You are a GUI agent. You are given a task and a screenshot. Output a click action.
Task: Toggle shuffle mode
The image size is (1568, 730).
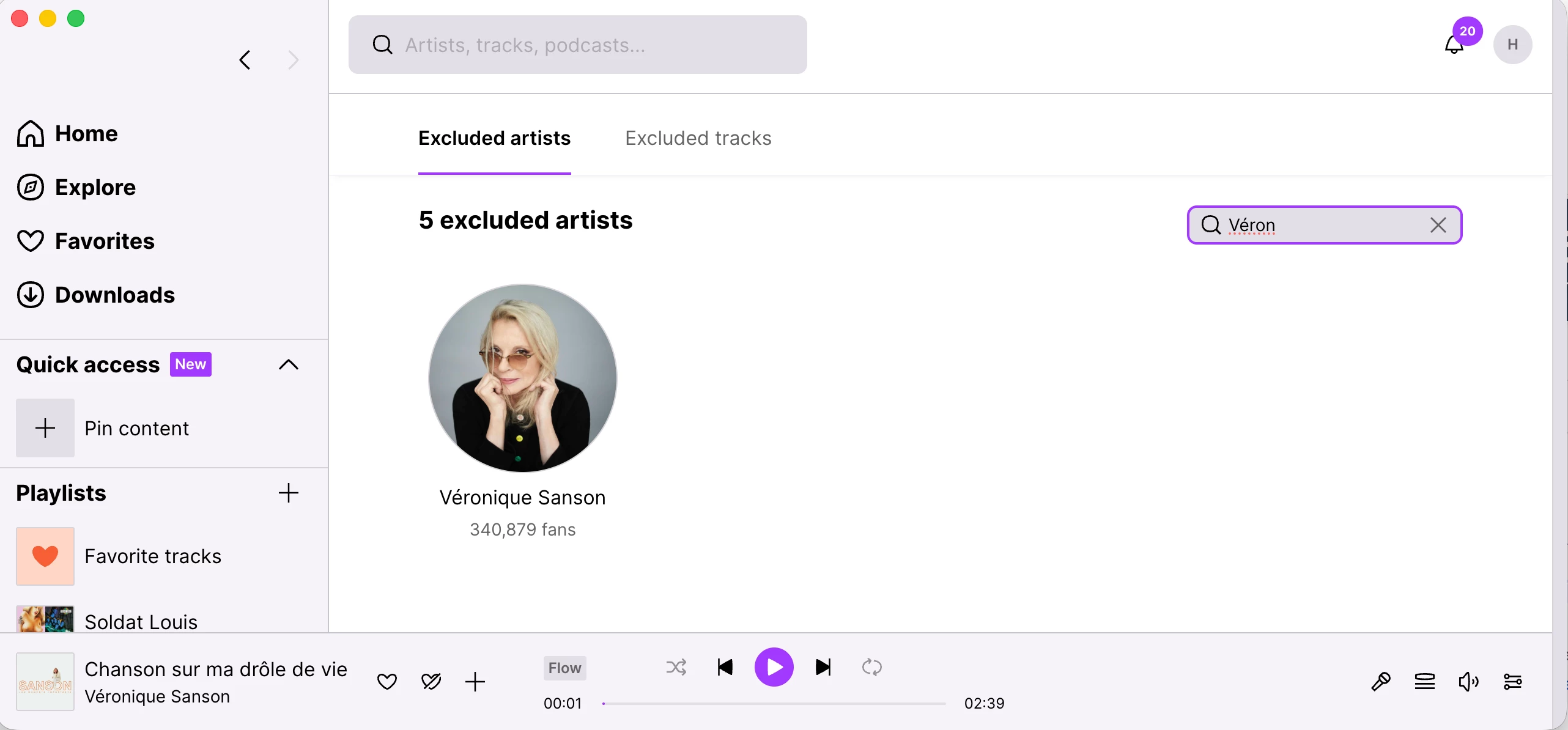pos(676,667)
